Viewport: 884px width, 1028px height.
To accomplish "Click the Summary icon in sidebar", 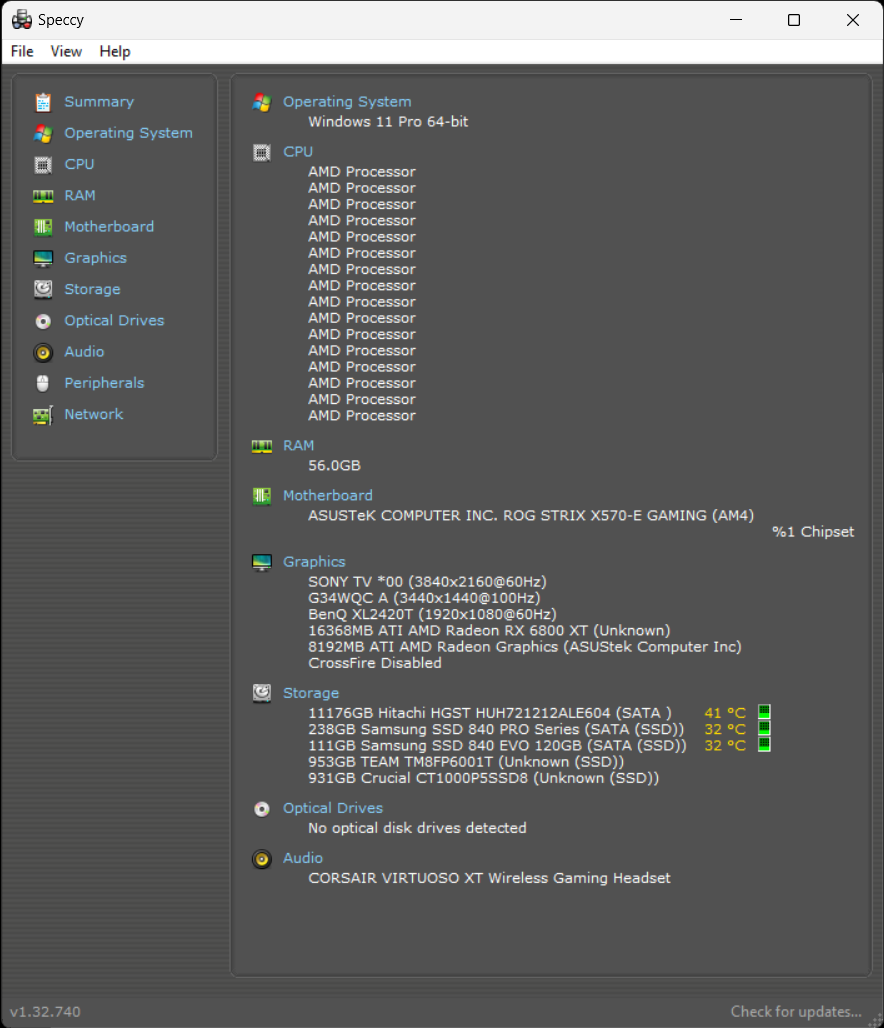I will click(43, 102).
